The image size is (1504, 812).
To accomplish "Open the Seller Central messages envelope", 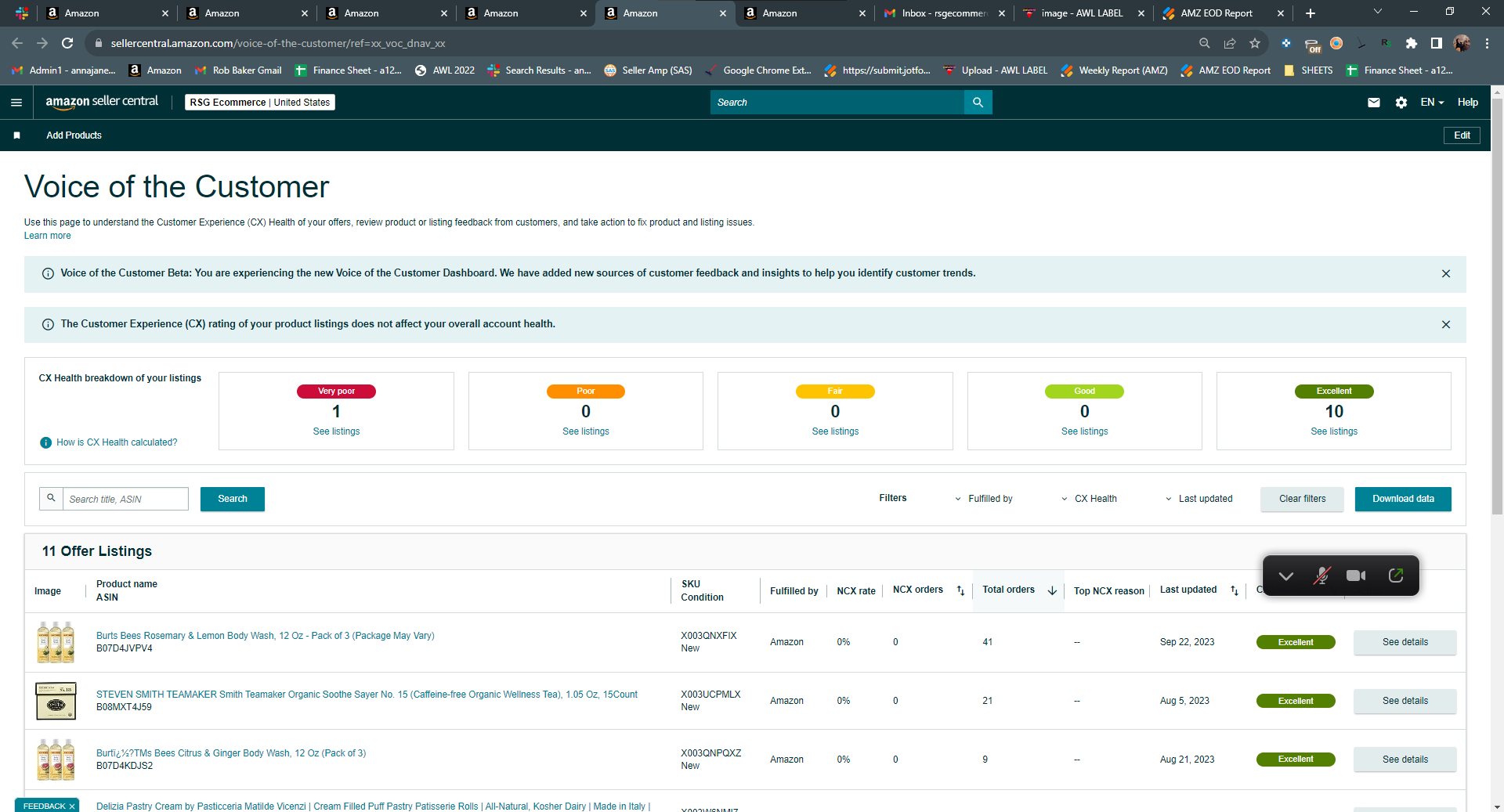I will [x=1374, y=103].
